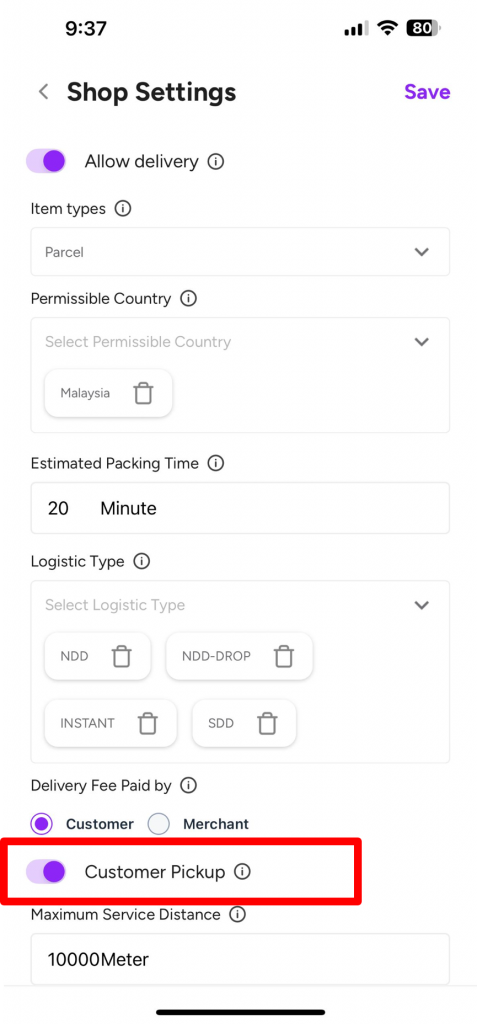Viewport: 477px width, 1024px height.
Task: Show info for Allow delivery
Action: (x=216, y=161)
